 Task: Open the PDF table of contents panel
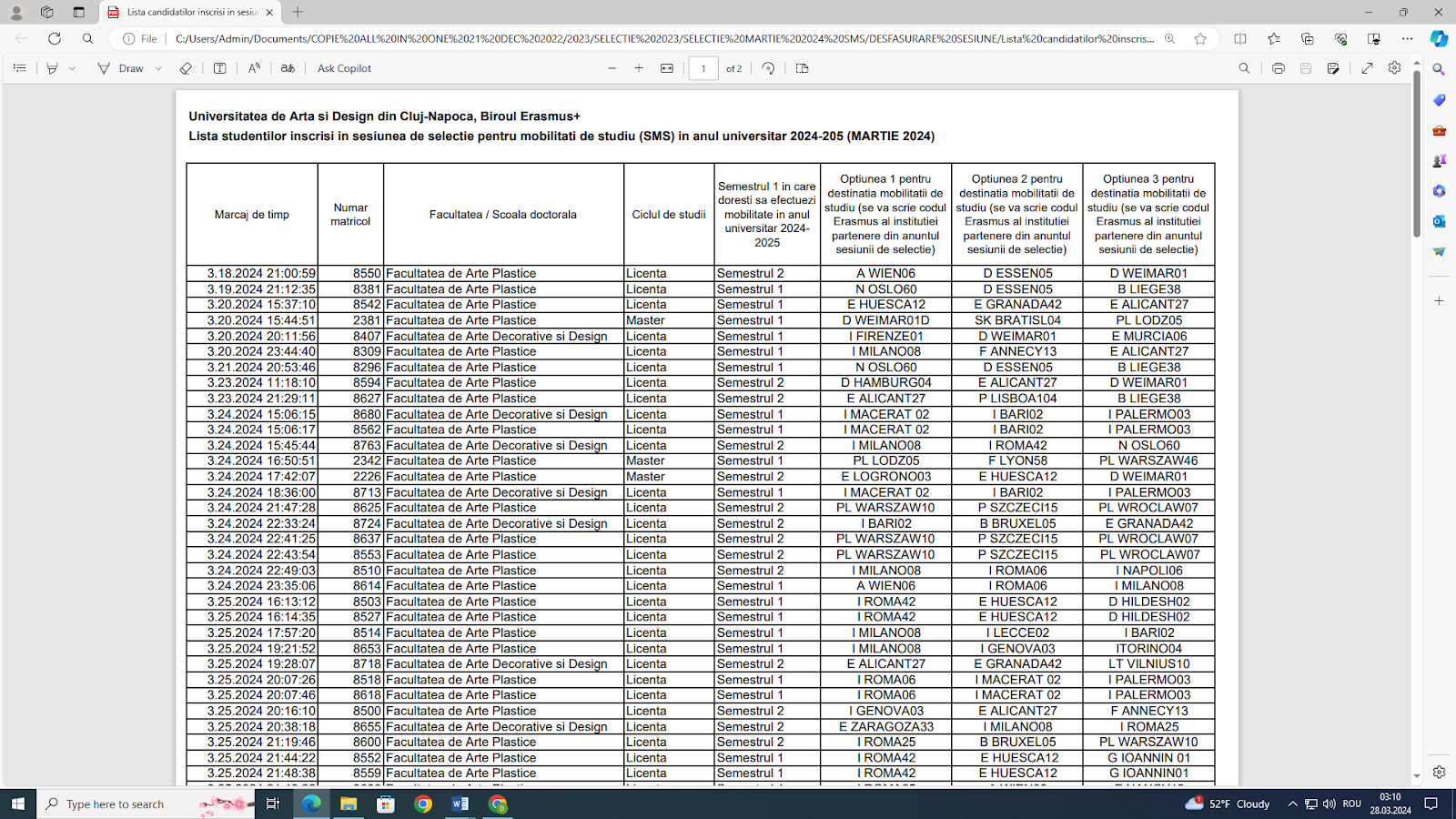click(19, 68)
